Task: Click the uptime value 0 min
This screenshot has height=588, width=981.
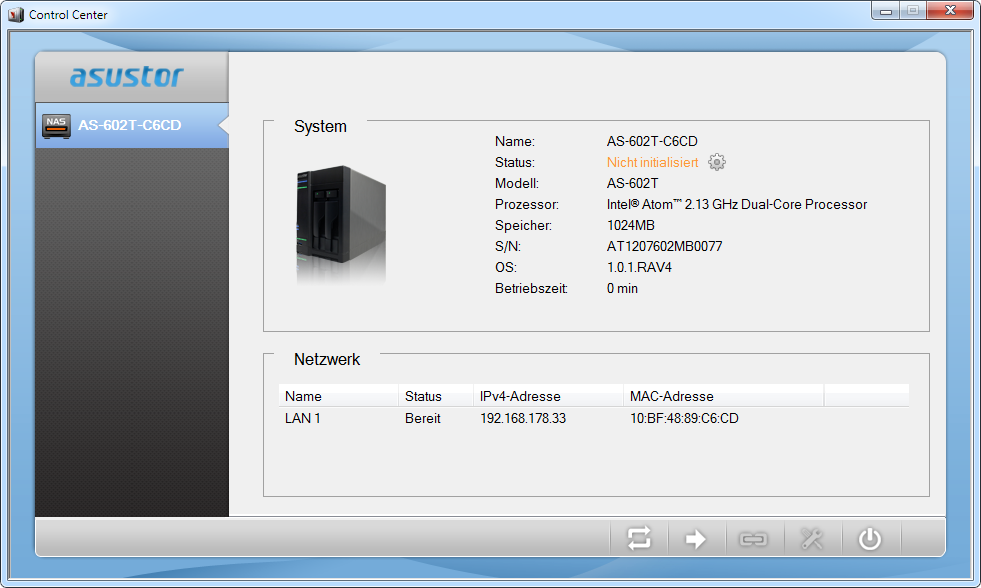Action: tap(623, 288)
